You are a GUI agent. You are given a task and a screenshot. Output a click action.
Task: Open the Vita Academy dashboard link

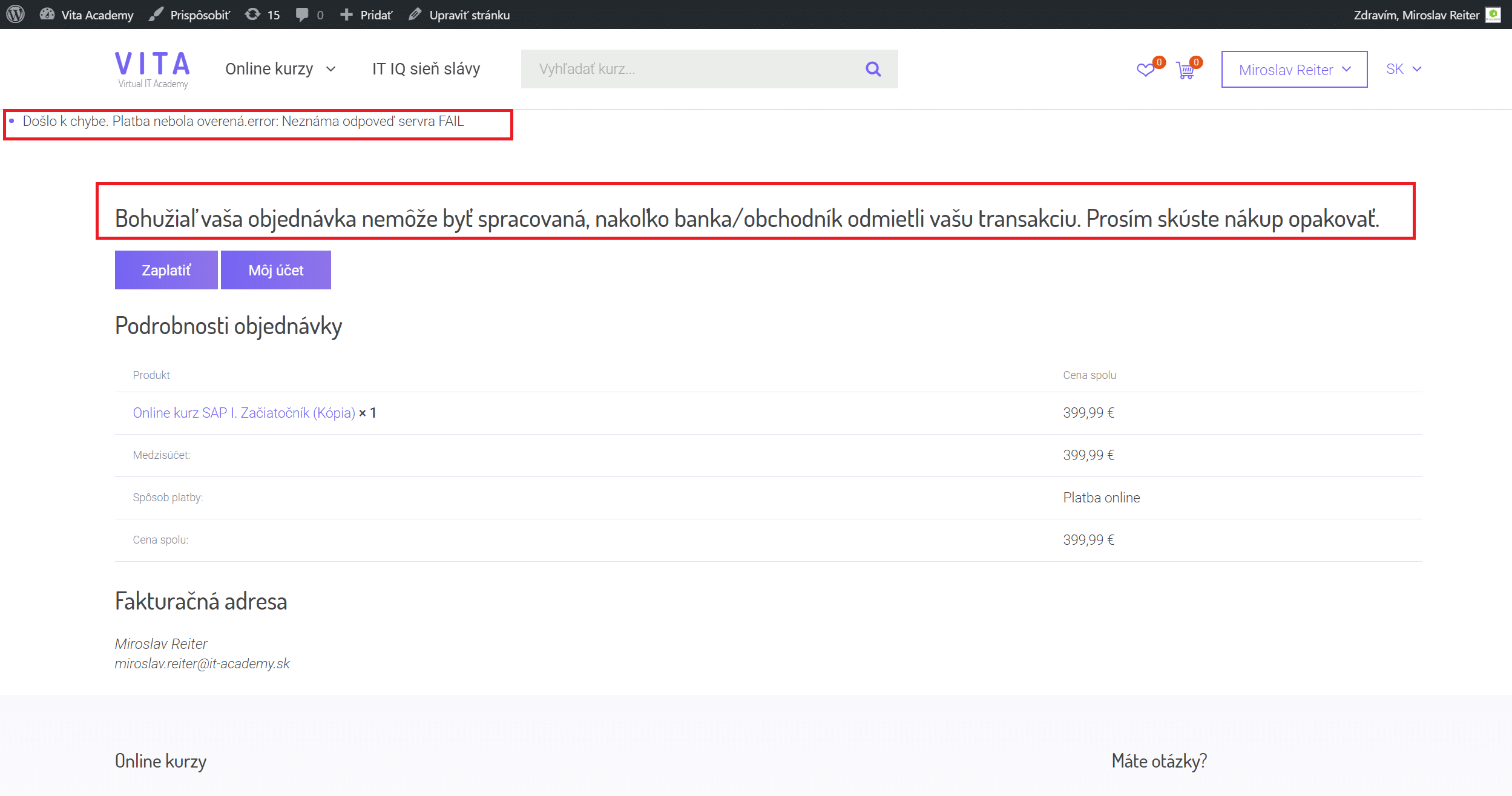tap(87, 15)
